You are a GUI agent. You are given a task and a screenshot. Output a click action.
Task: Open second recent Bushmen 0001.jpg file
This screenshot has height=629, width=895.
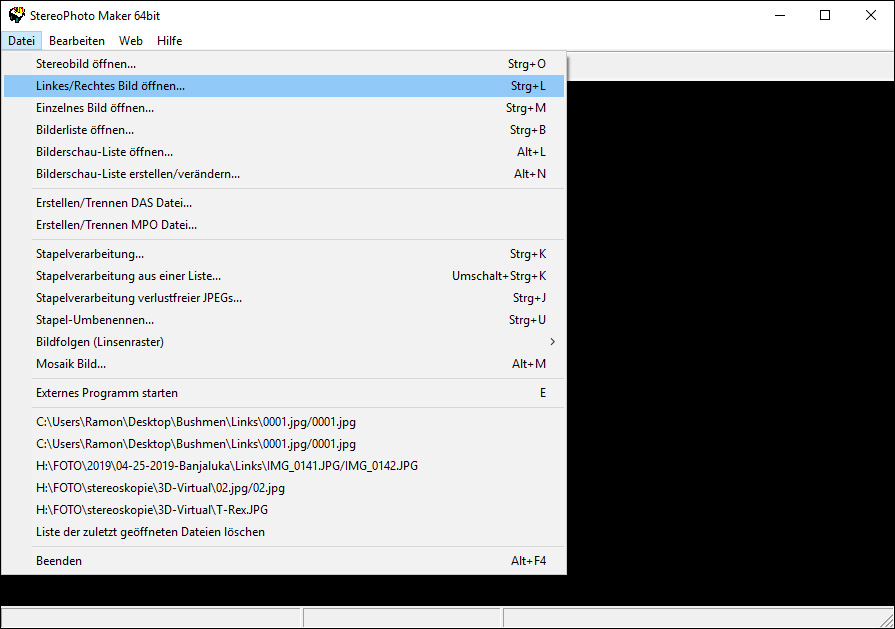coord(284,444)
